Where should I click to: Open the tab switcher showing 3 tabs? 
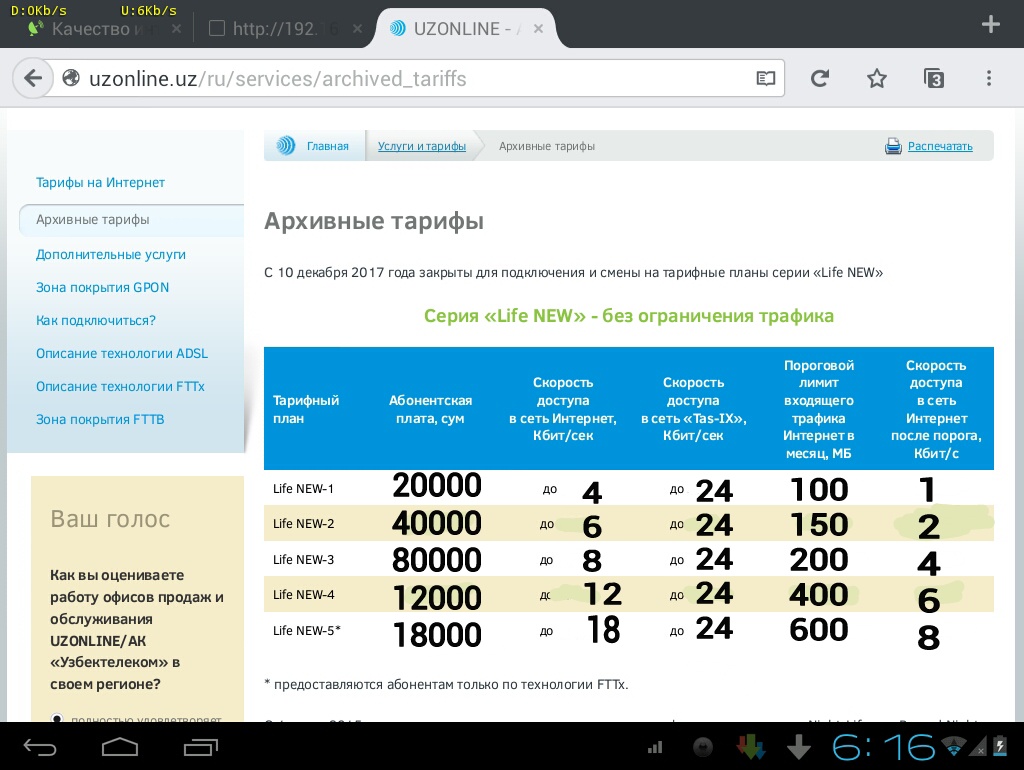pyautogui.click(x=934, y=78)
